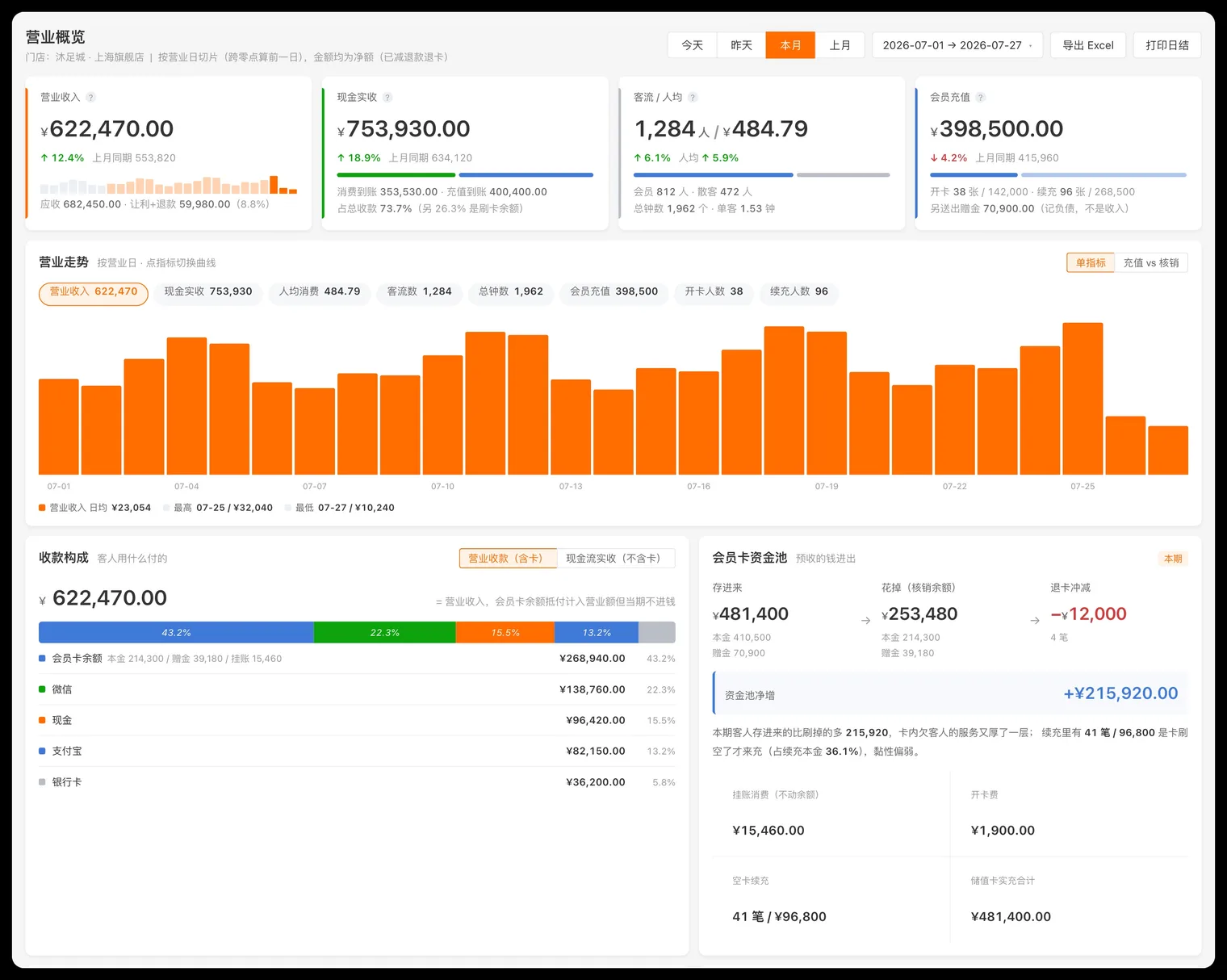
Task: Switch to 今天 period tab
Action: click(693, 45)
